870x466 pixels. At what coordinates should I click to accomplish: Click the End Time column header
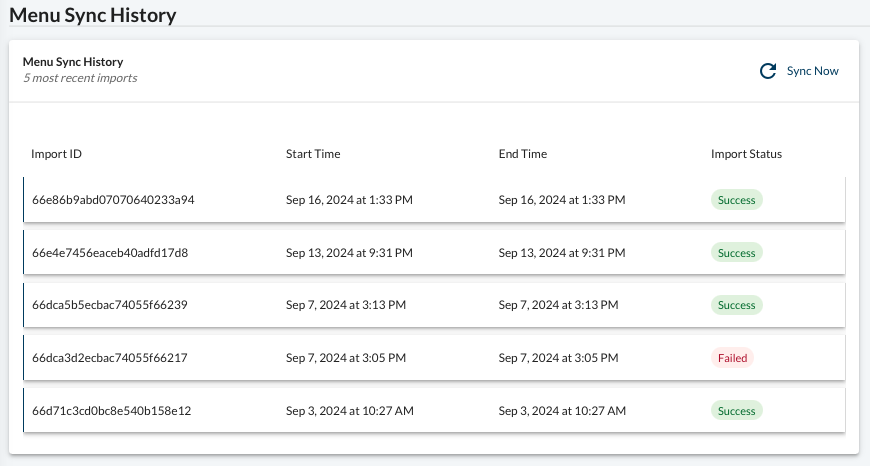click(523, 154)
